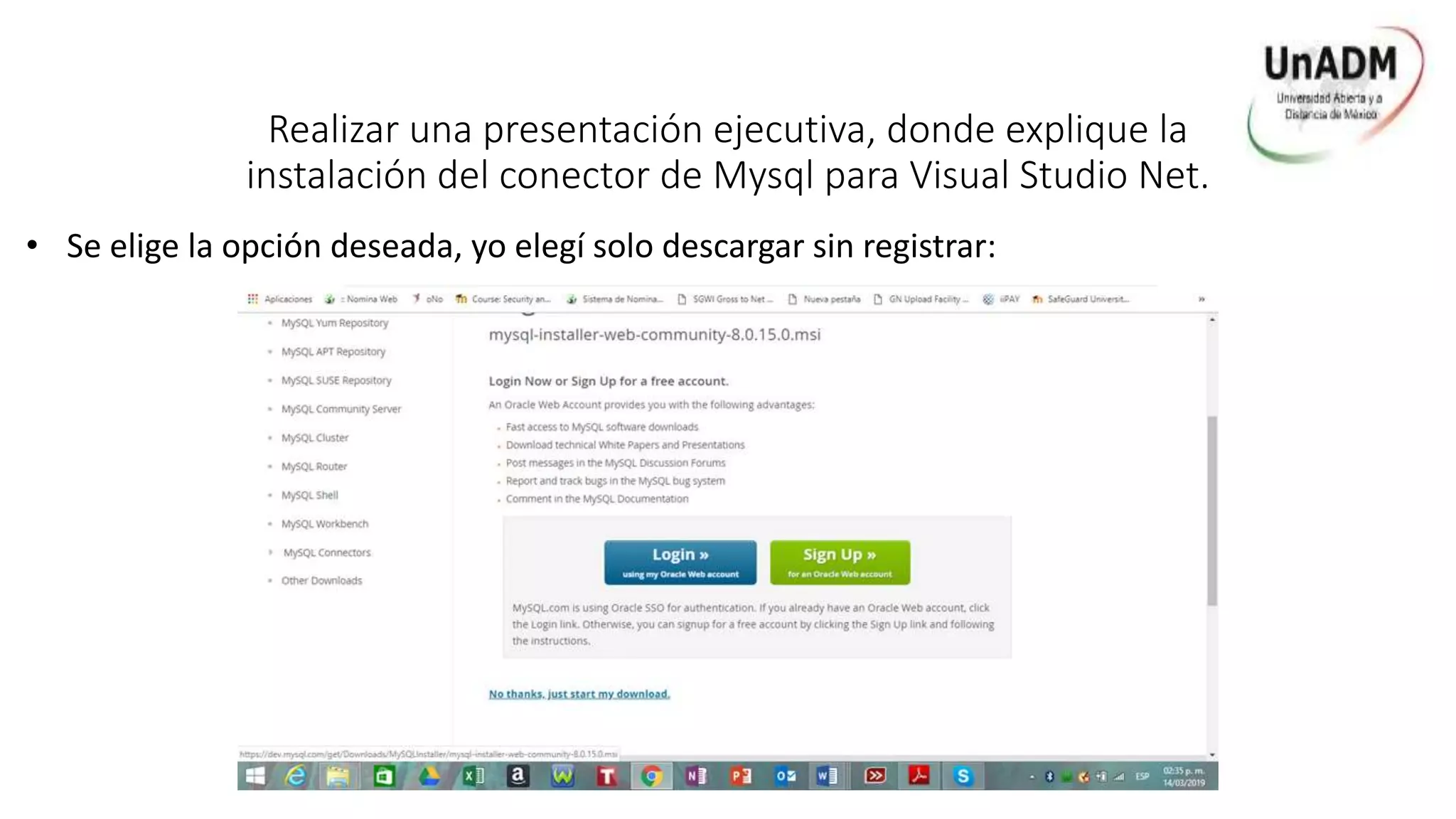The image size is (1456, 819).
Task: Select MySQL Workbench in sidebar
Action: (325, 524)
